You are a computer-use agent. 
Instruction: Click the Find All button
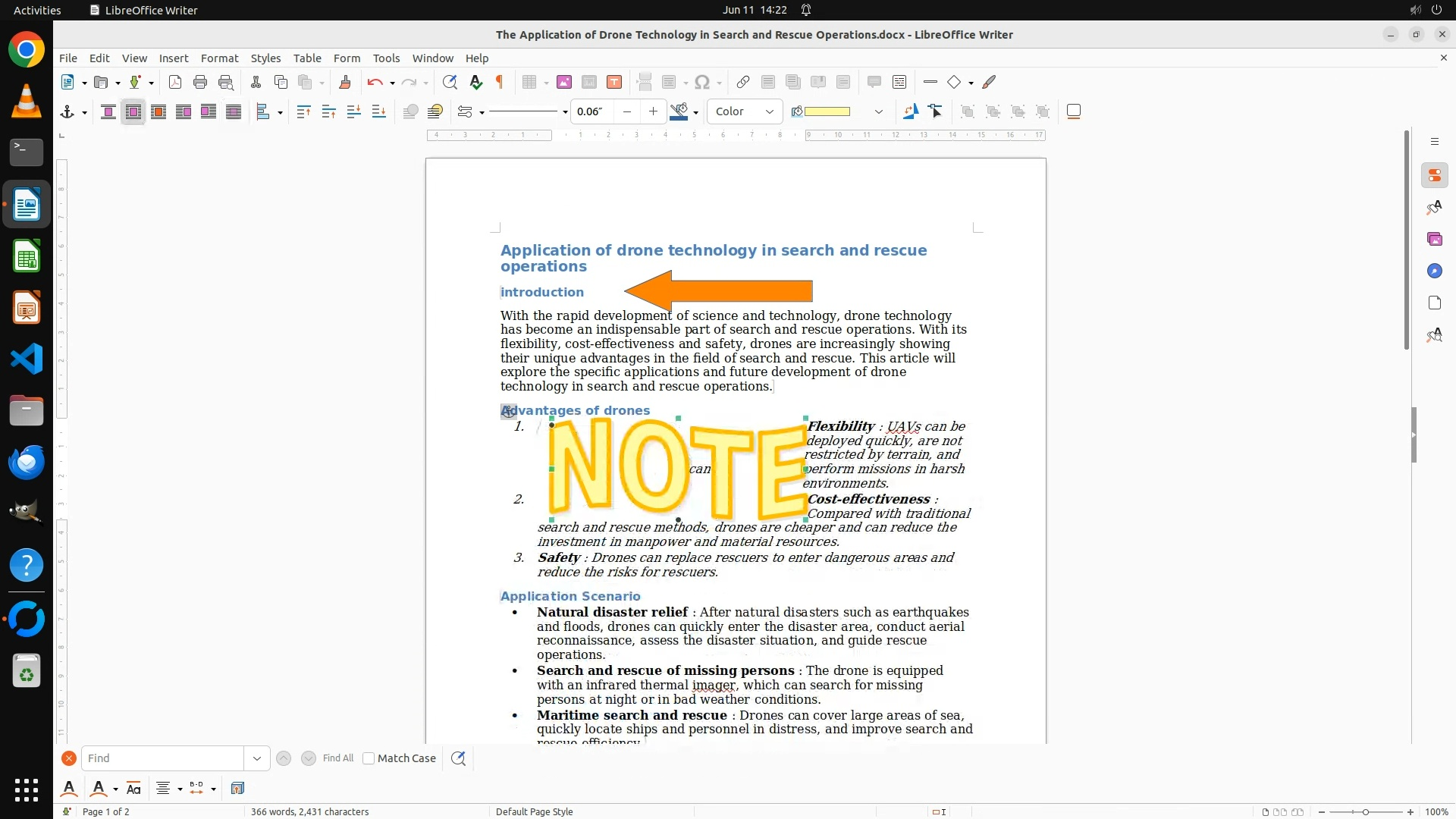click(337, 758)
